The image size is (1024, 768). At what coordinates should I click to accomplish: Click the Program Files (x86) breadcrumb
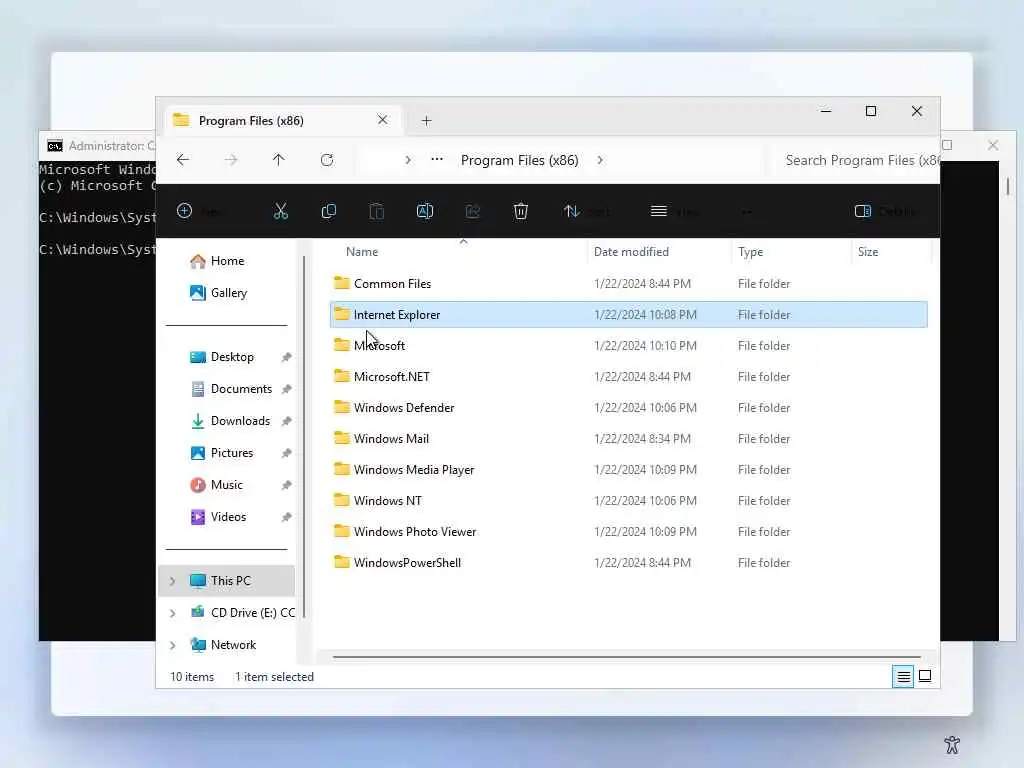520,160
